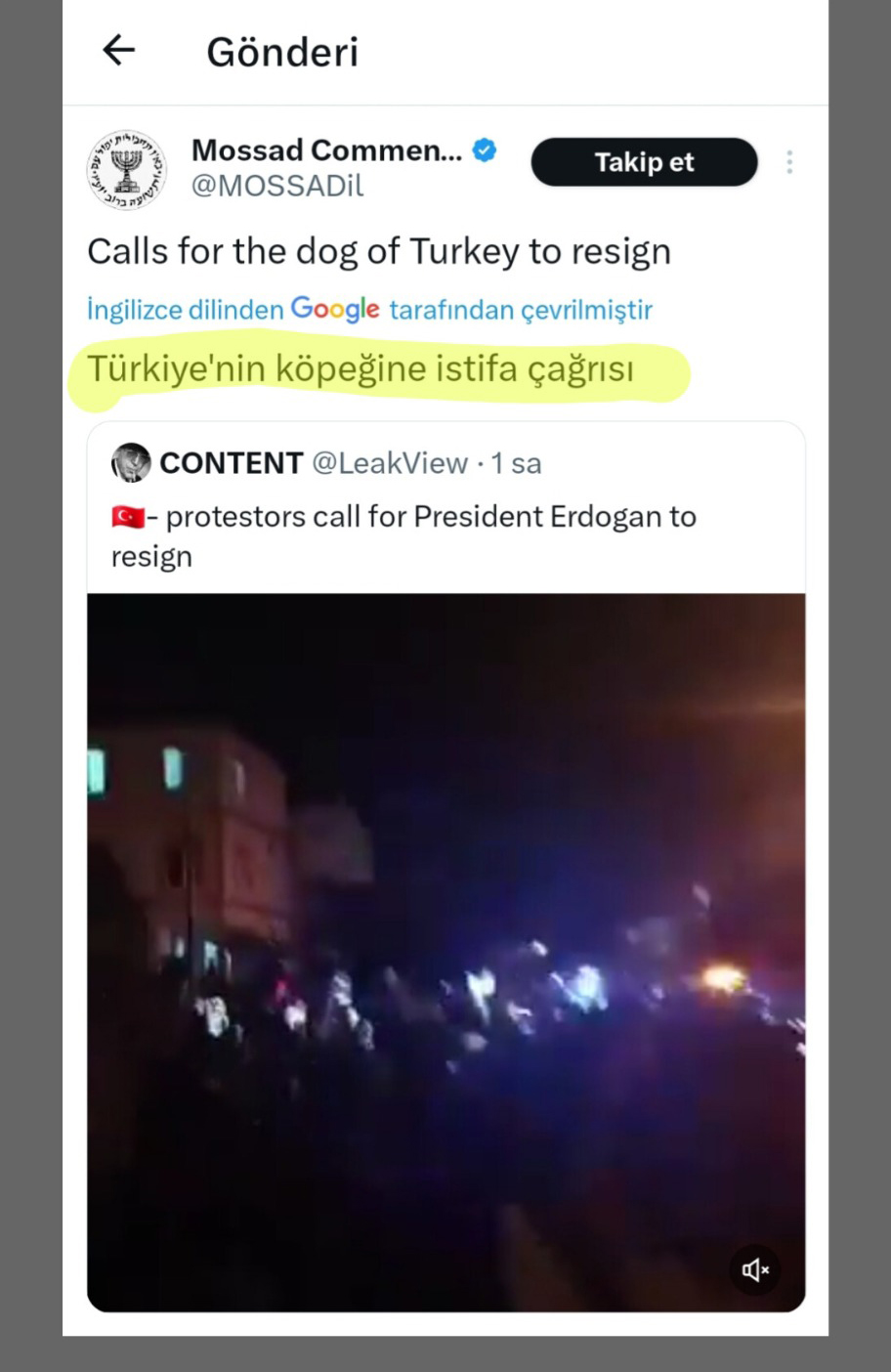891x1372 pixels.
Task: Open the Mossad Commentary profile avatar
Action: (127, 169)
